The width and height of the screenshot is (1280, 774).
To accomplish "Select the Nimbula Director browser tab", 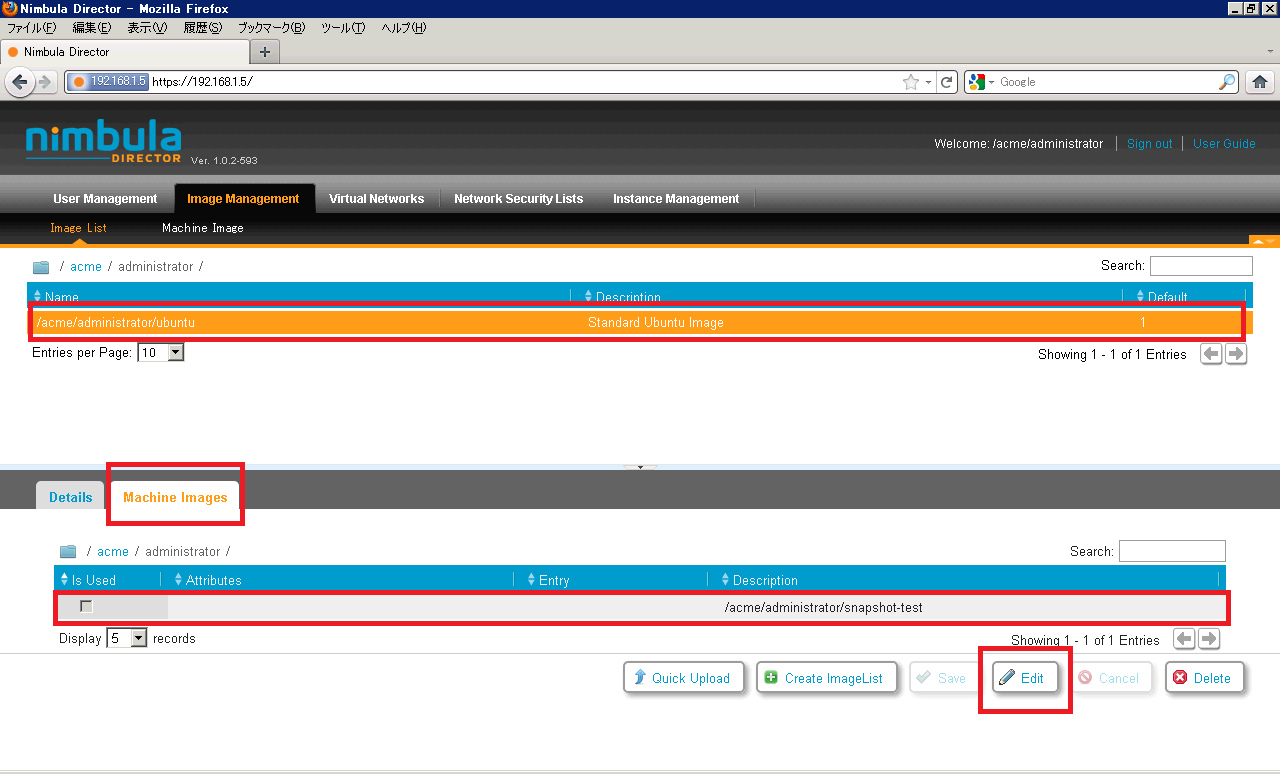I will (x=125, y=52).
